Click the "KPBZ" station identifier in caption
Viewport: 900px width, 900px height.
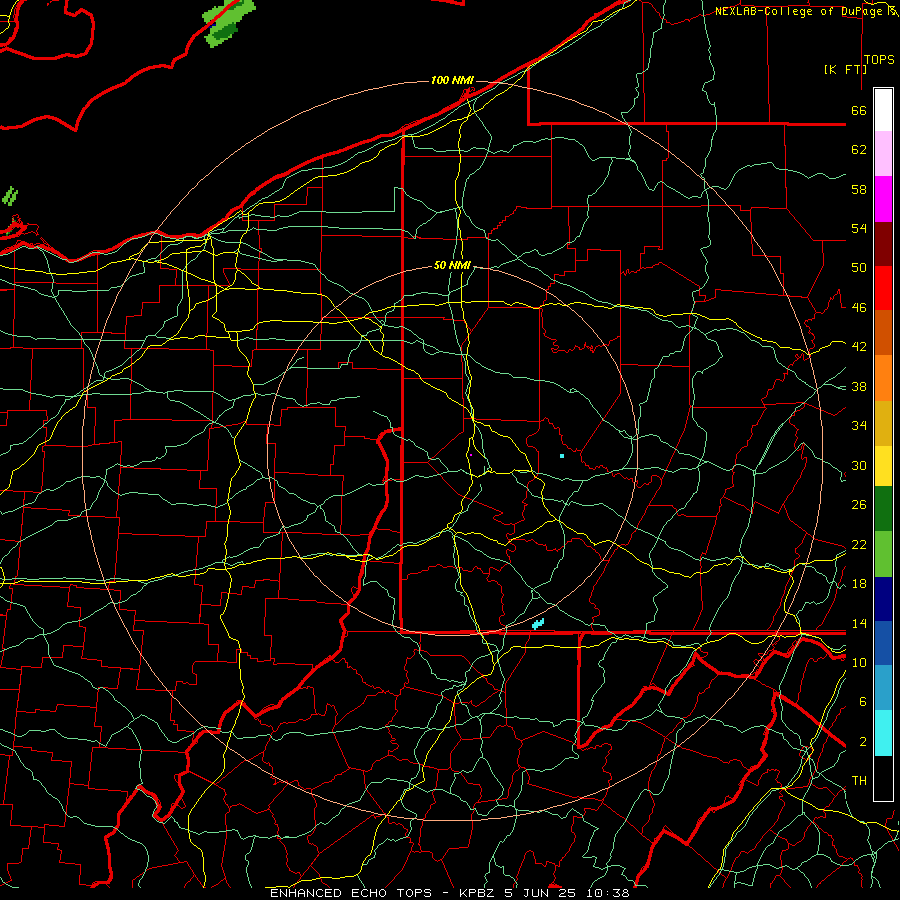tap(476, 893)
